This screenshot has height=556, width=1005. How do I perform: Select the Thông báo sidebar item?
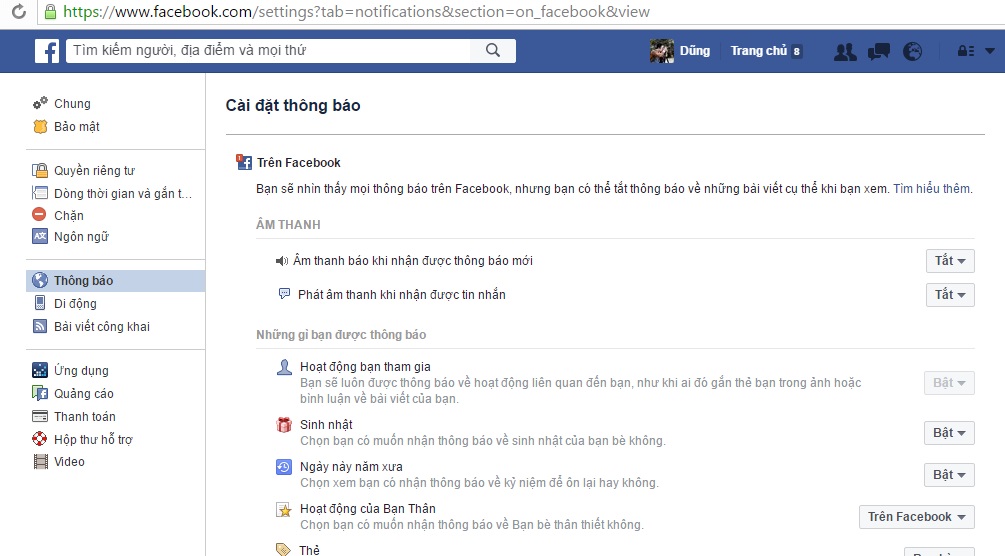tap(116, 281)
